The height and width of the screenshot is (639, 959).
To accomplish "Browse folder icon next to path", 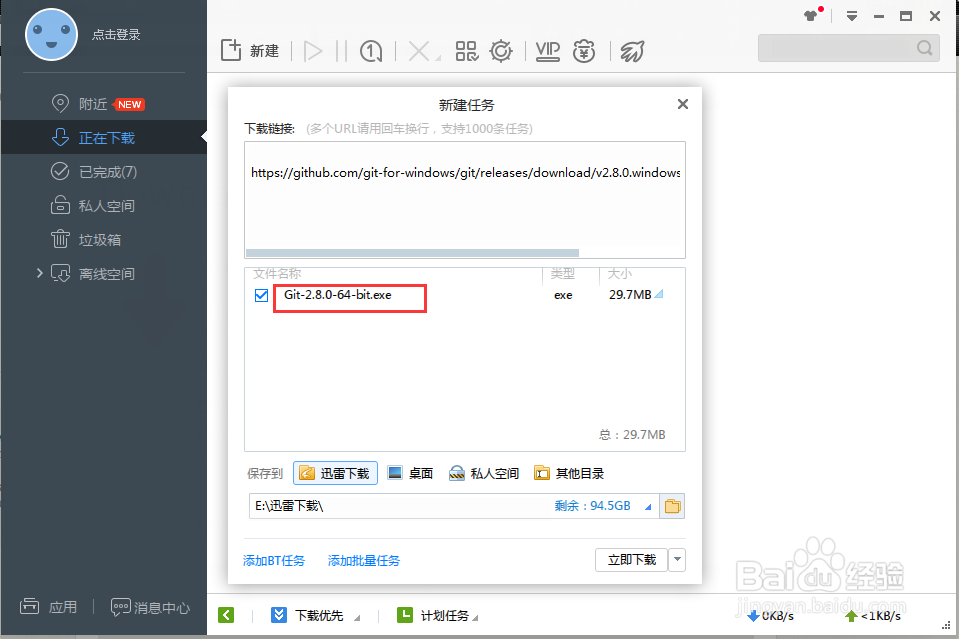I will click(x=672, y=506).
